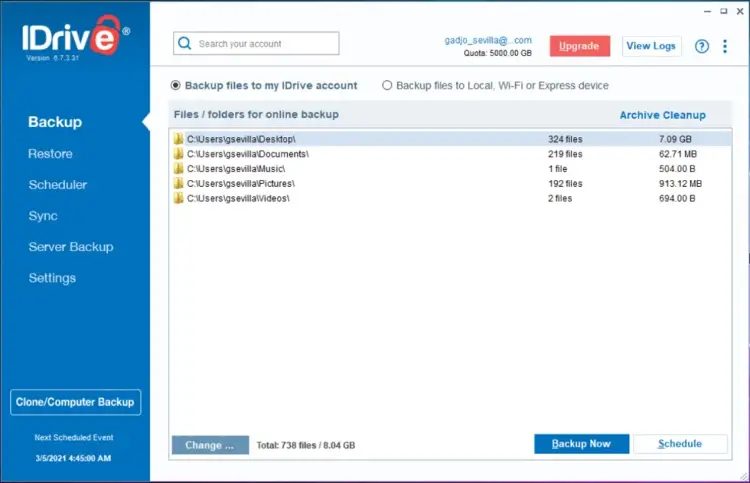
Task: Open Settings in the sidebar
Action: coord(52,278)
